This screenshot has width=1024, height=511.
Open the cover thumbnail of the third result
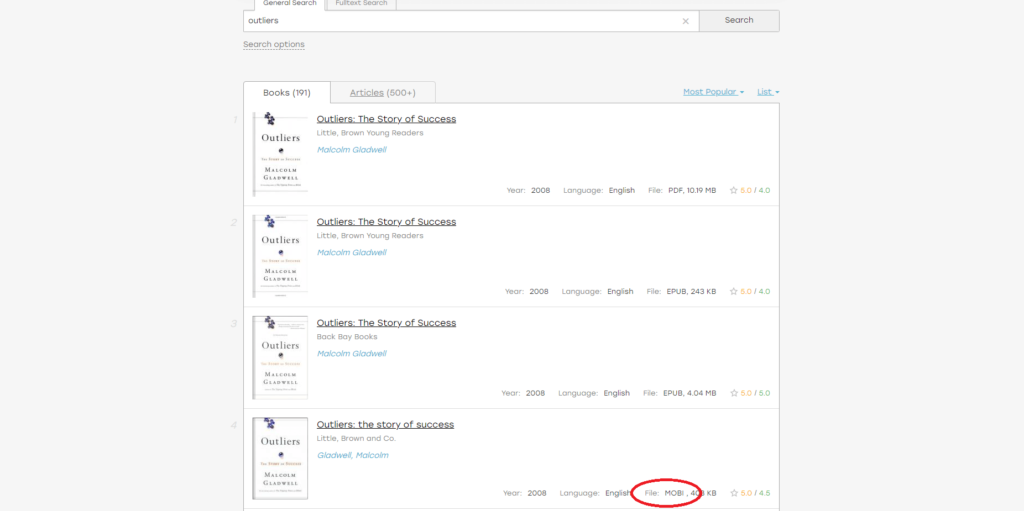(280, 357)
